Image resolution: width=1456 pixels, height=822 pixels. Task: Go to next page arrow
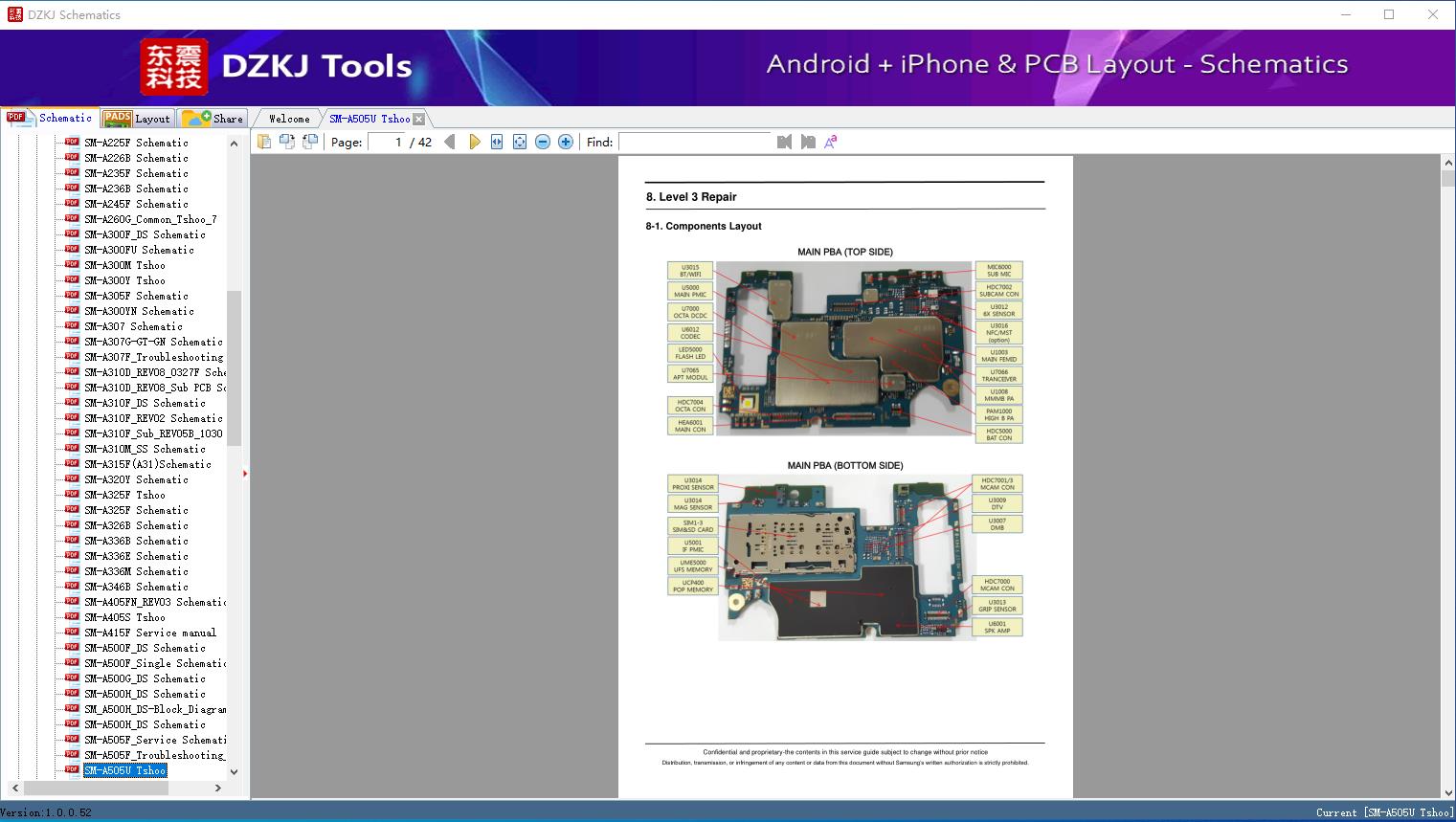coord(474,142)
